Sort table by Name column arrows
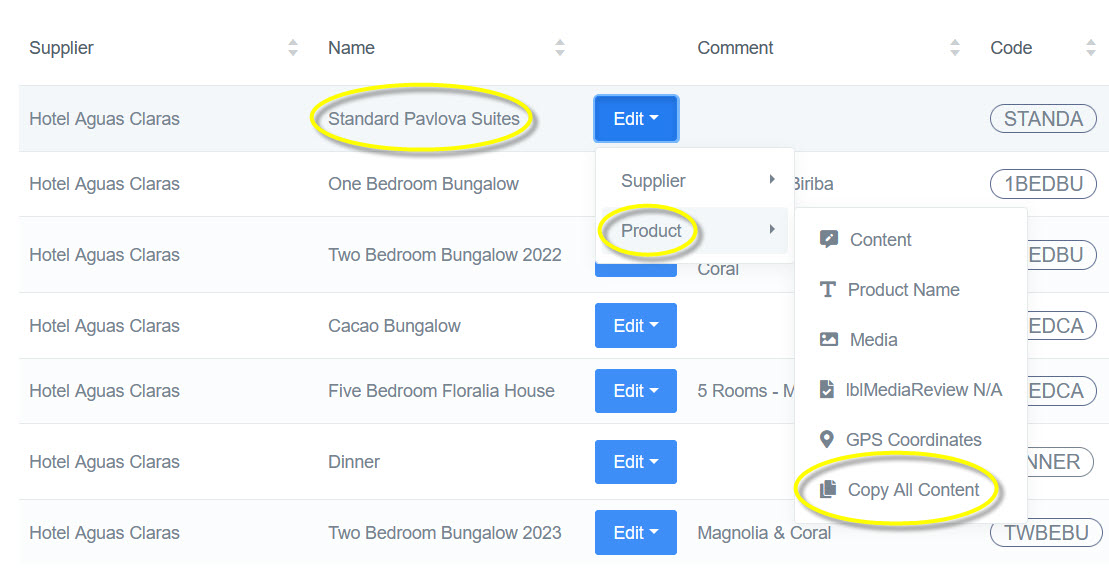 560,48
